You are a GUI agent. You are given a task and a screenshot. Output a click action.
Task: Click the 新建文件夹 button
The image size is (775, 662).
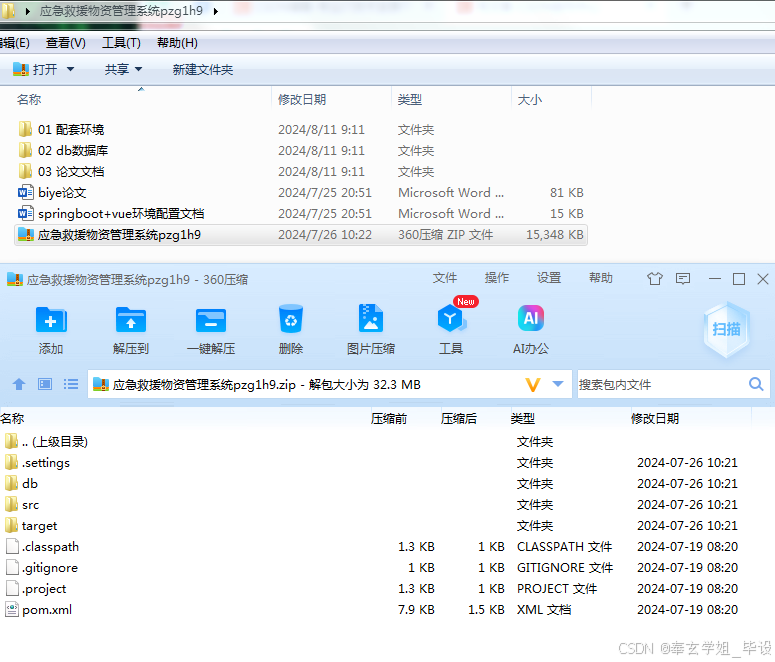click(203, 70)
